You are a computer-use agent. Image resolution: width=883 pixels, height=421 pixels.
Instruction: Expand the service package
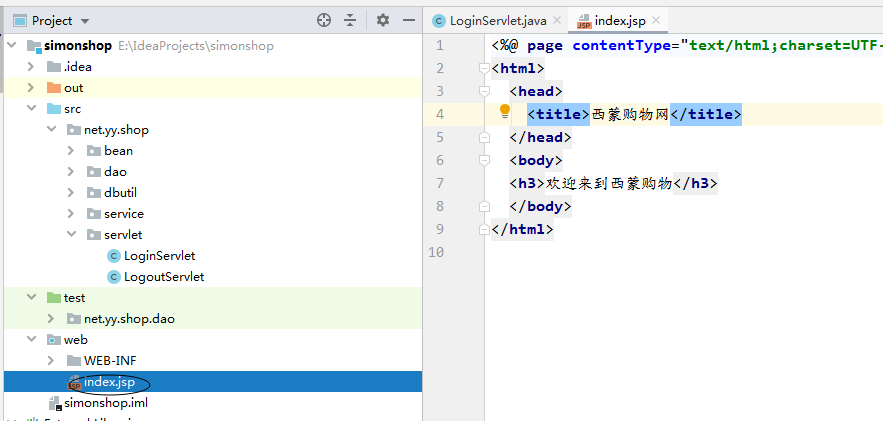point(71,214)
